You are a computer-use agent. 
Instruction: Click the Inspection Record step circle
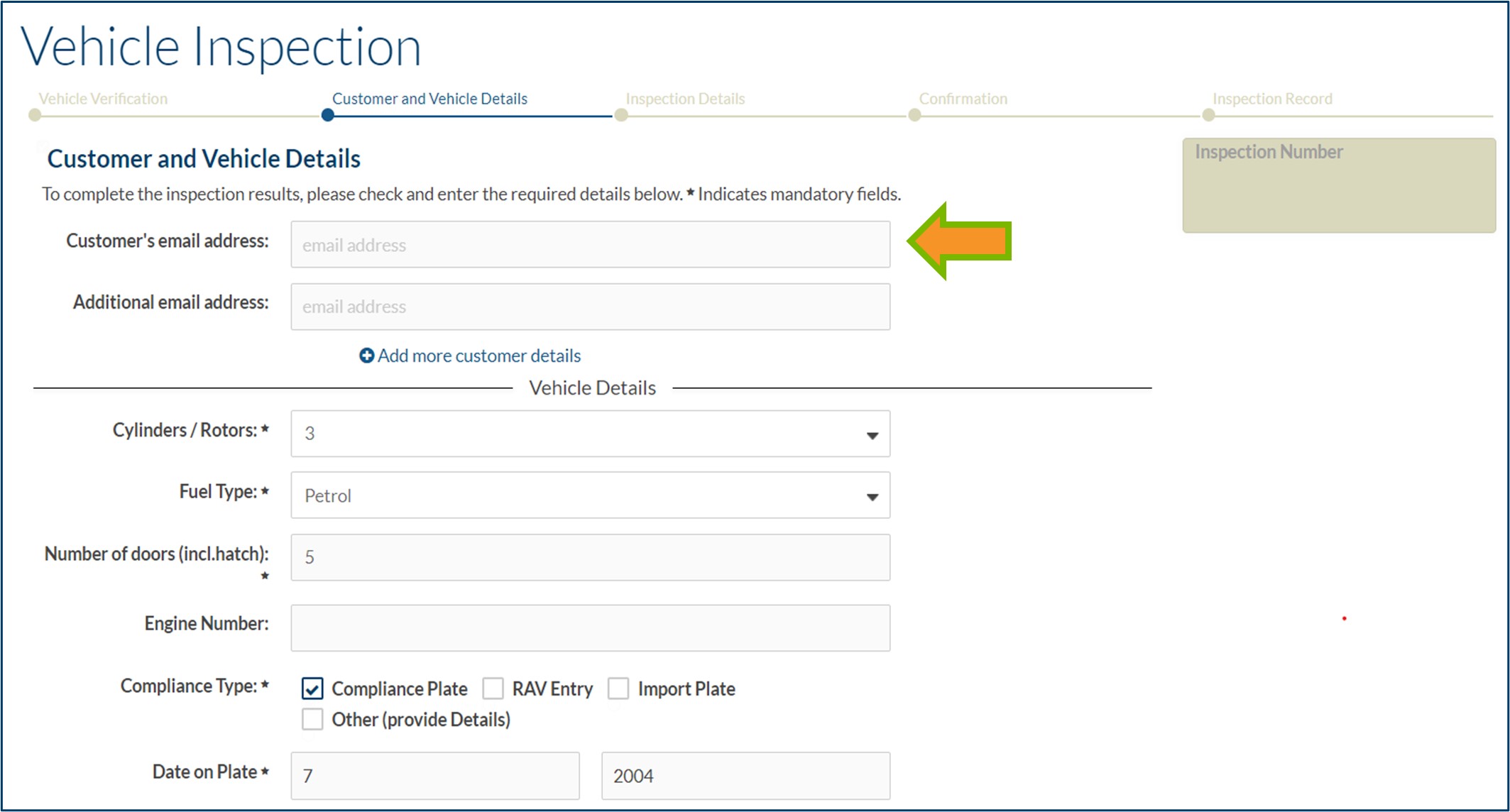[1208, 115]
